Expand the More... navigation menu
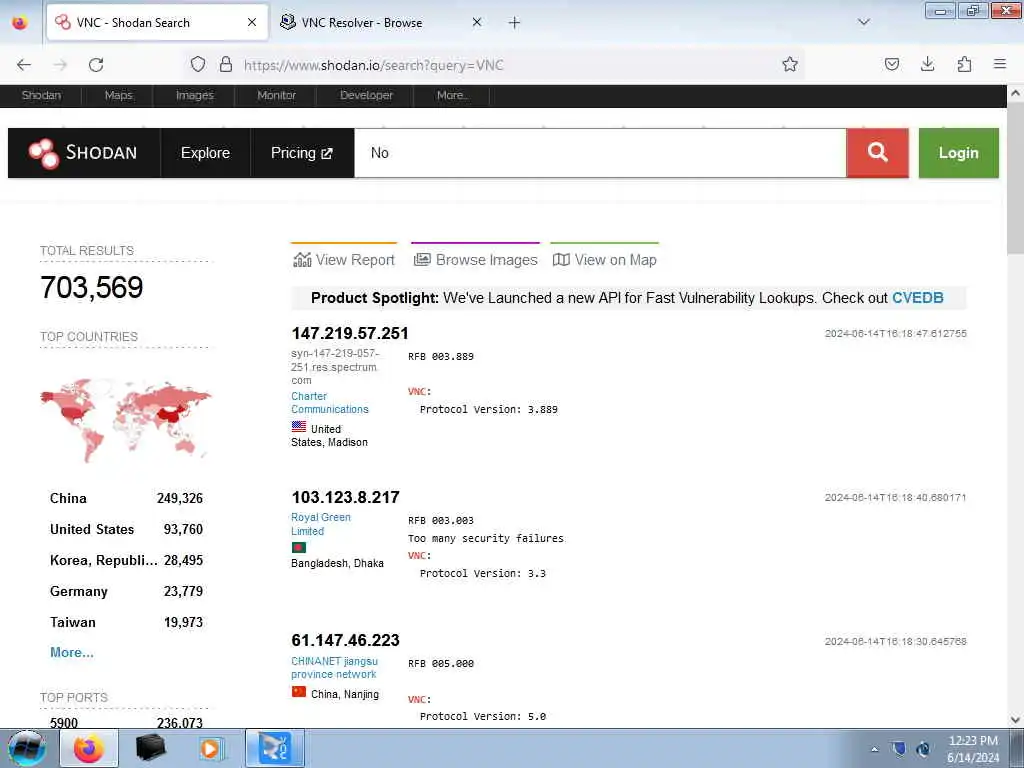Image resolution: width=1024 pixels, height=768 pixels. [453, 95]
